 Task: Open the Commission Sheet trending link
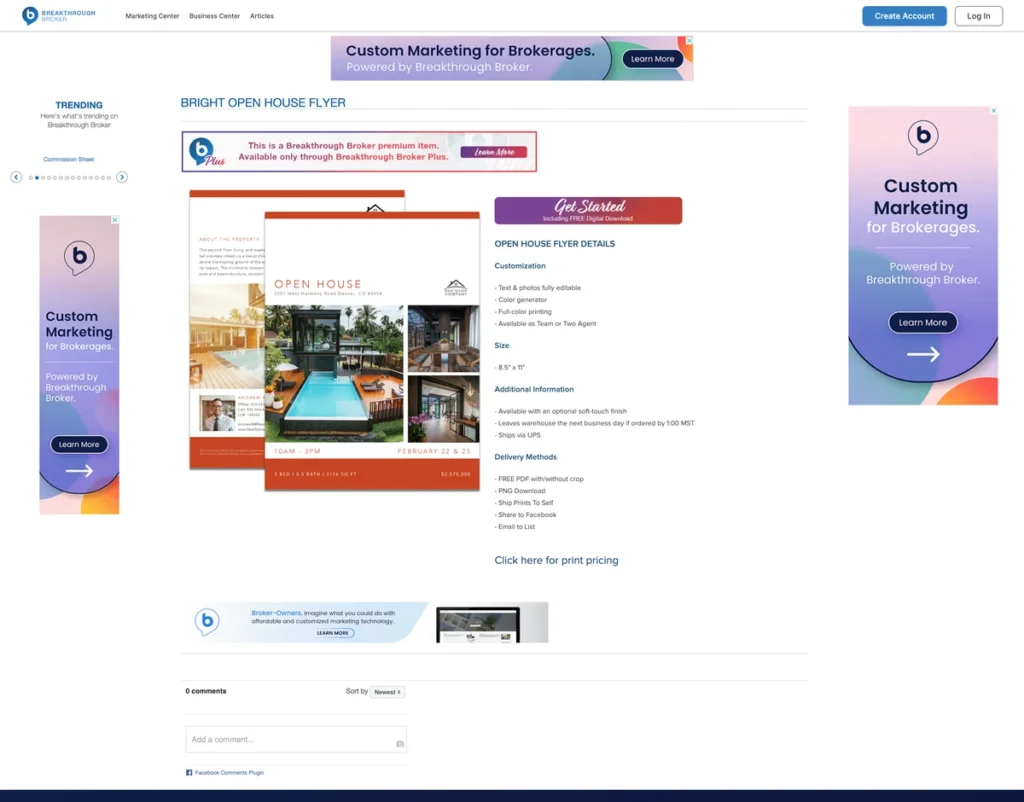(68, 158)
